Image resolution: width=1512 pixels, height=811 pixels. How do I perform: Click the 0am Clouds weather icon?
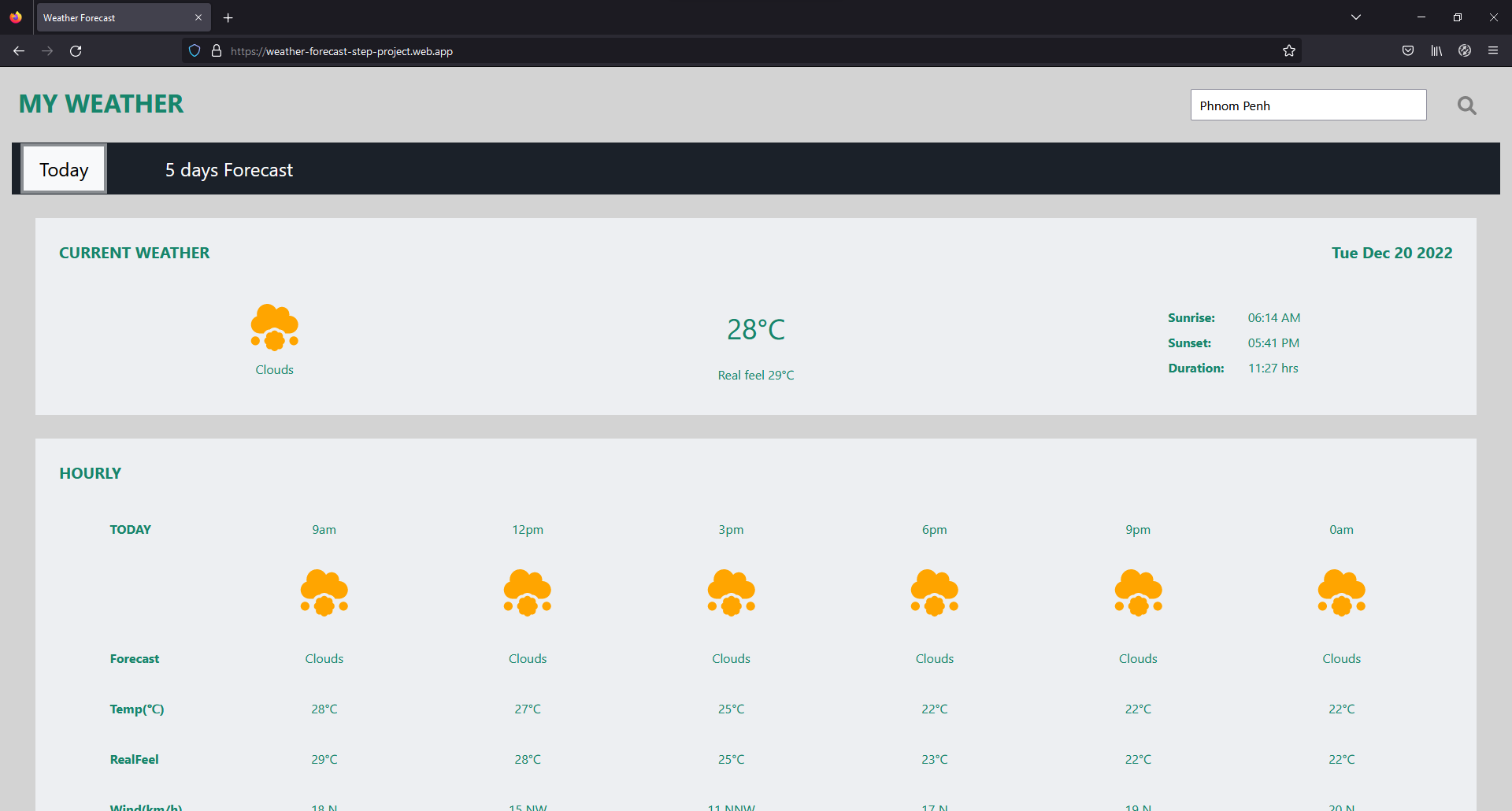click(x=1341, y=592)
